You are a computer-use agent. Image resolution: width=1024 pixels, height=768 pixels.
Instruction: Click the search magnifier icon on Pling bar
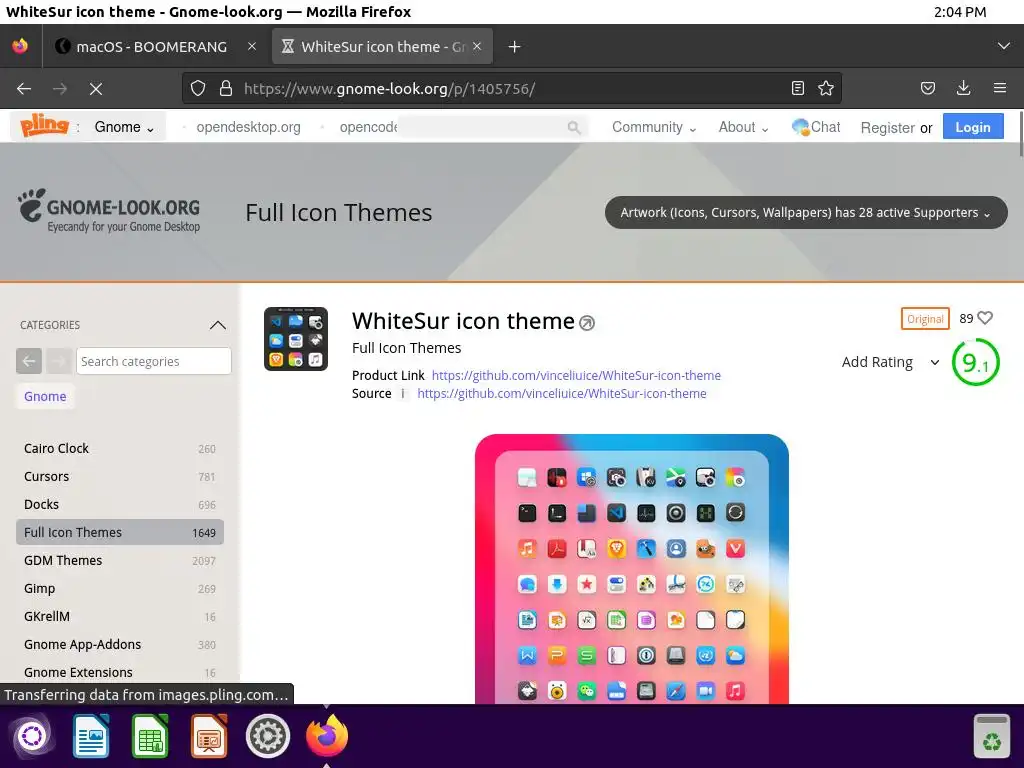pyautogui.click(x=573, y=127)
